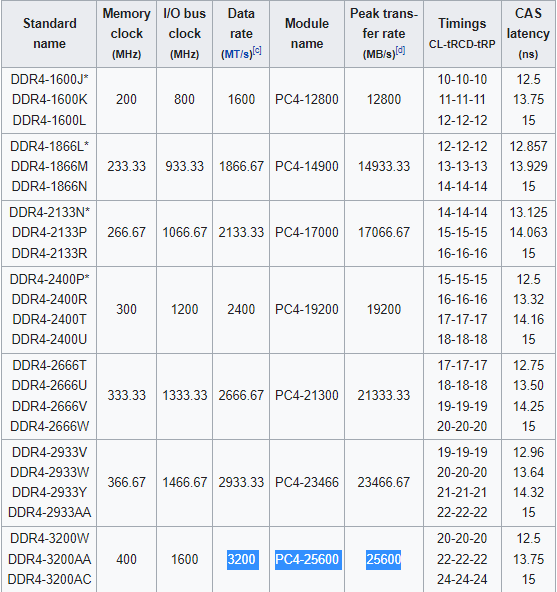Click the DDR4-2933AA standard name
The width and height of the screenshot is (557, 592).
click(49, 513)
